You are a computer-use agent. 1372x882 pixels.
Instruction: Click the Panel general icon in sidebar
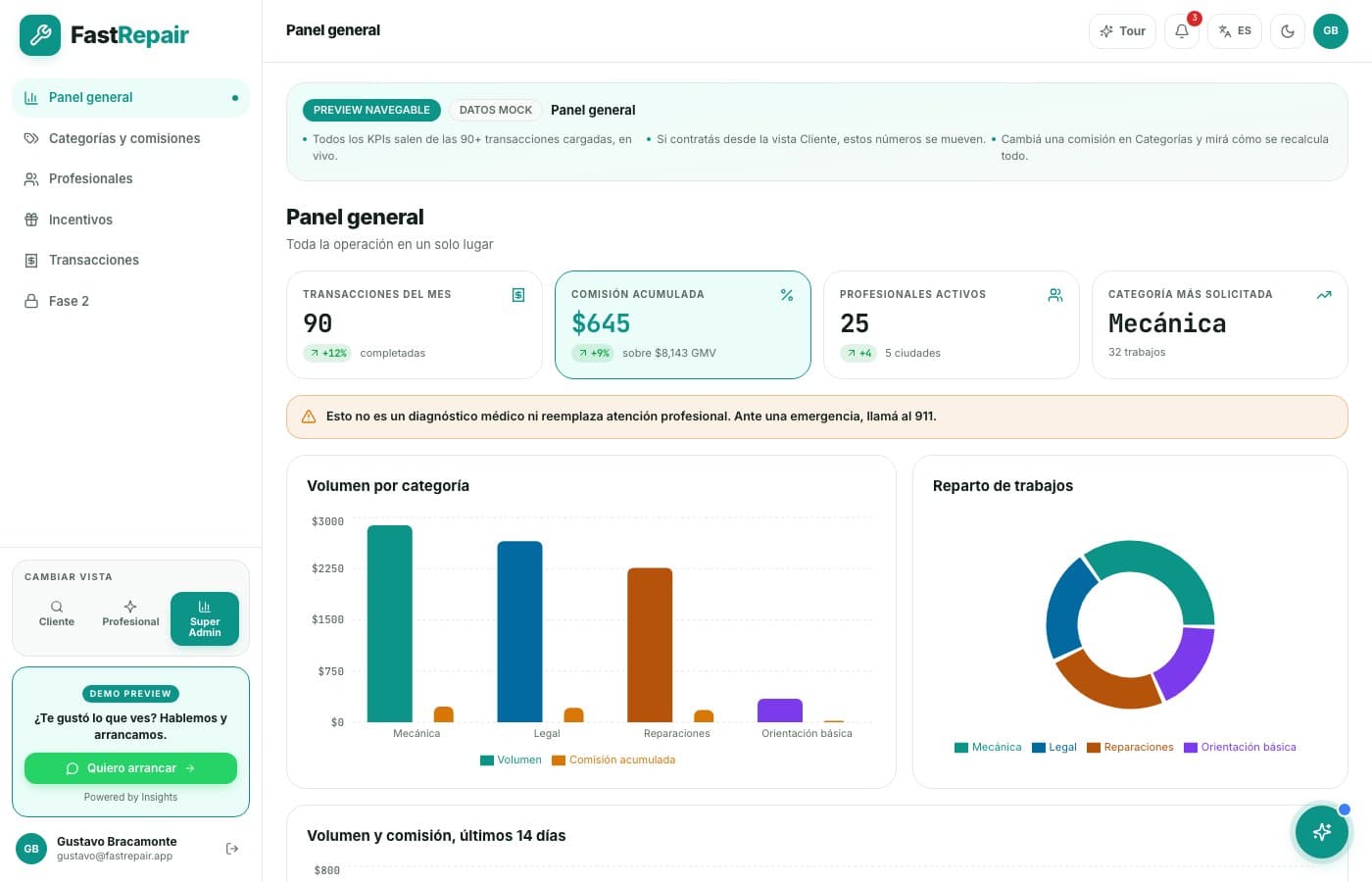coord(31,98)
